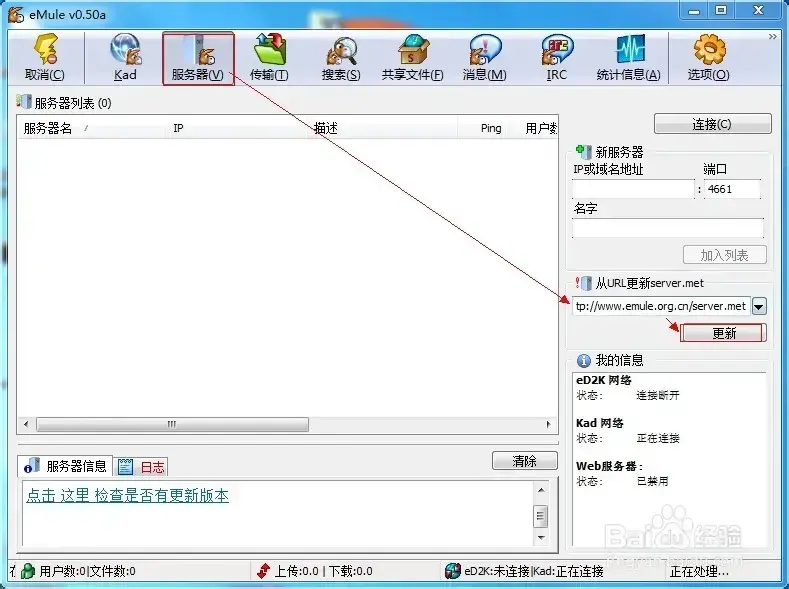
Task: Switch to the 日志 (Log) tab
Action: click(141, 467)
